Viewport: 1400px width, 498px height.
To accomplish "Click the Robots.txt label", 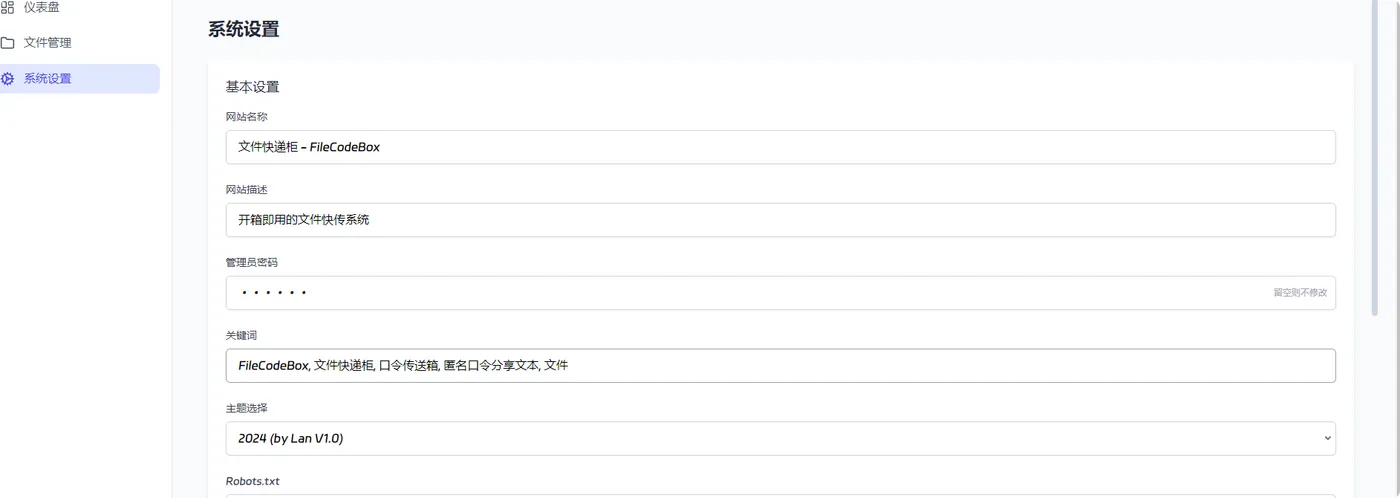I will click(252, 481).
